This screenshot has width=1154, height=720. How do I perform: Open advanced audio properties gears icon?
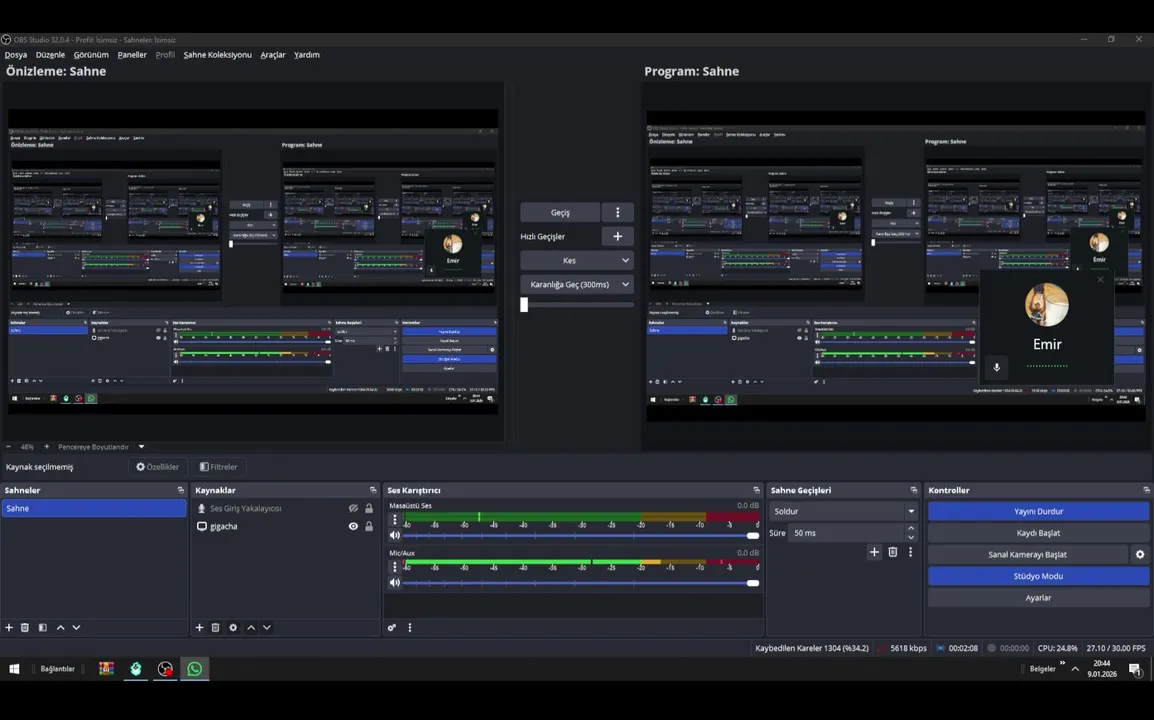[392, 627]
